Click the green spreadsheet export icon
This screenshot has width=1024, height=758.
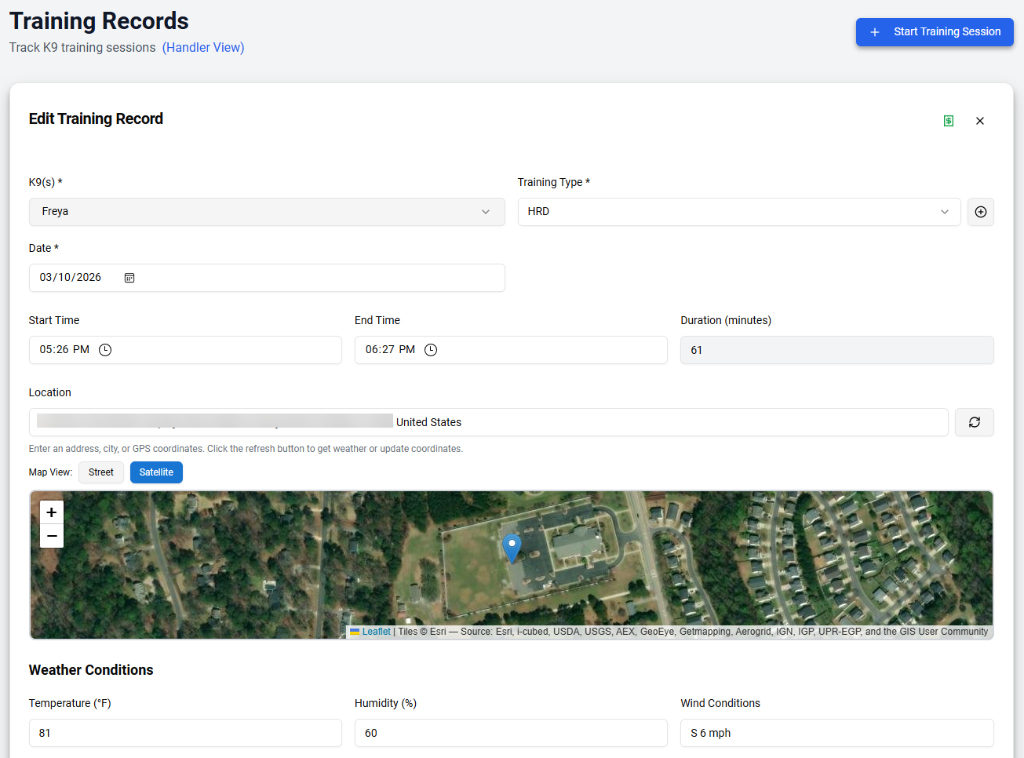point(948,121)
